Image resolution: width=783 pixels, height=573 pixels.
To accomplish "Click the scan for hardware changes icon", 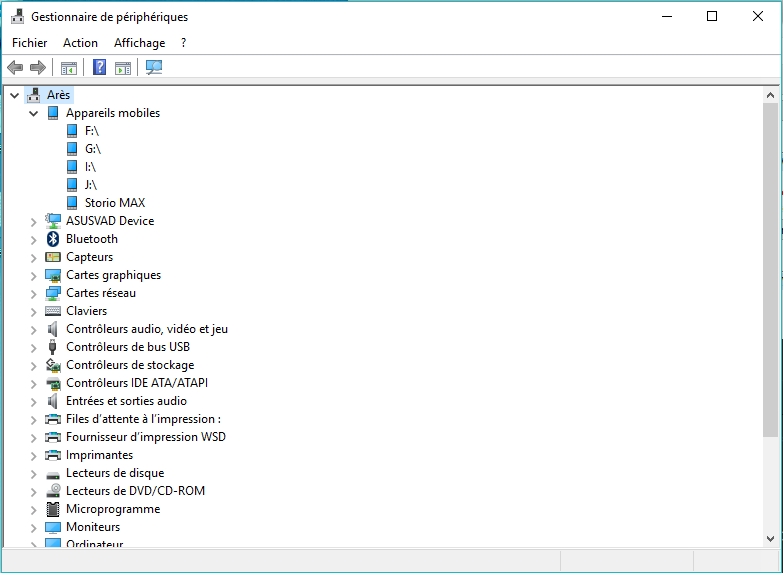I will pos(154,68).
